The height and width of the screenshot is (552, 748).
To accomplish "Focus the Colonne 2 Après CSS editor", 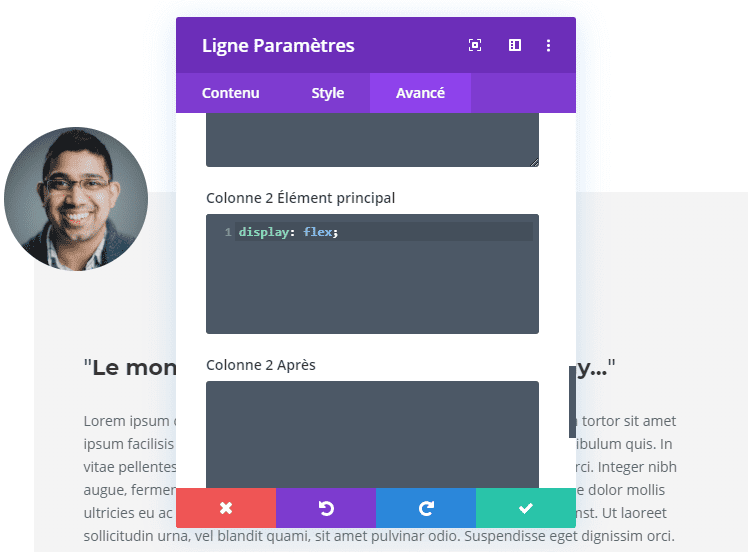I will [373, 435].
